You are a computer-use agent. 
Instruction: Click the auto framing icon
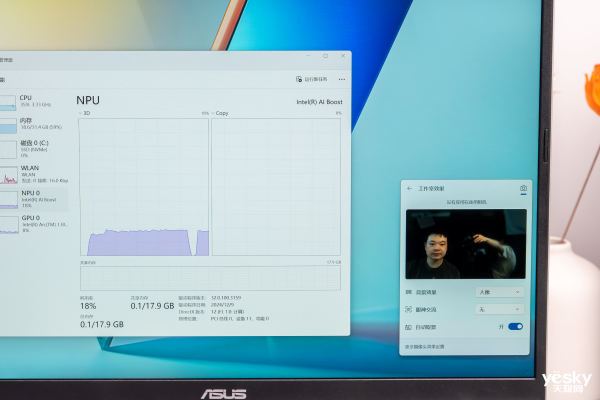408,326
